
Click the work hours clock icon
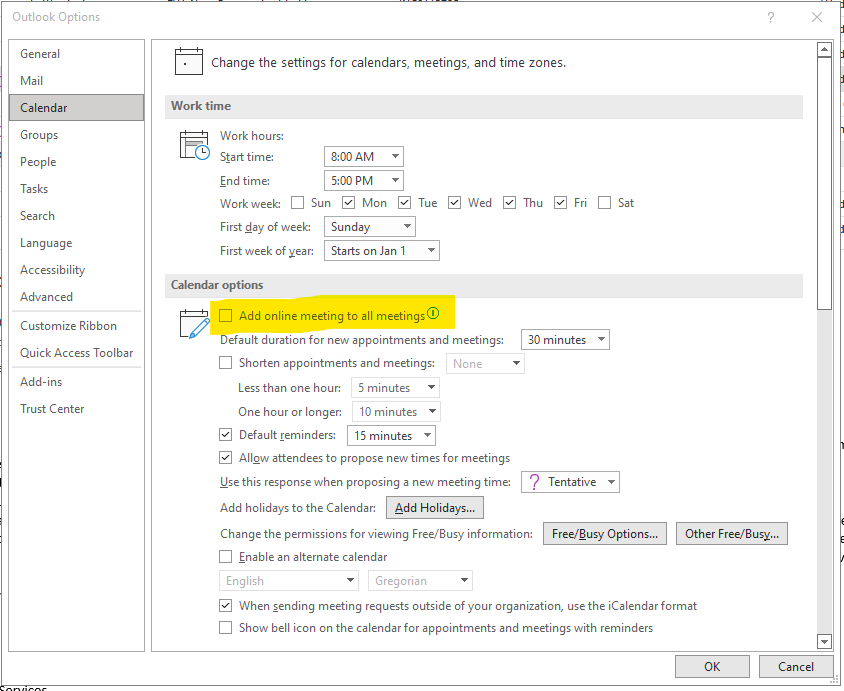193,144
